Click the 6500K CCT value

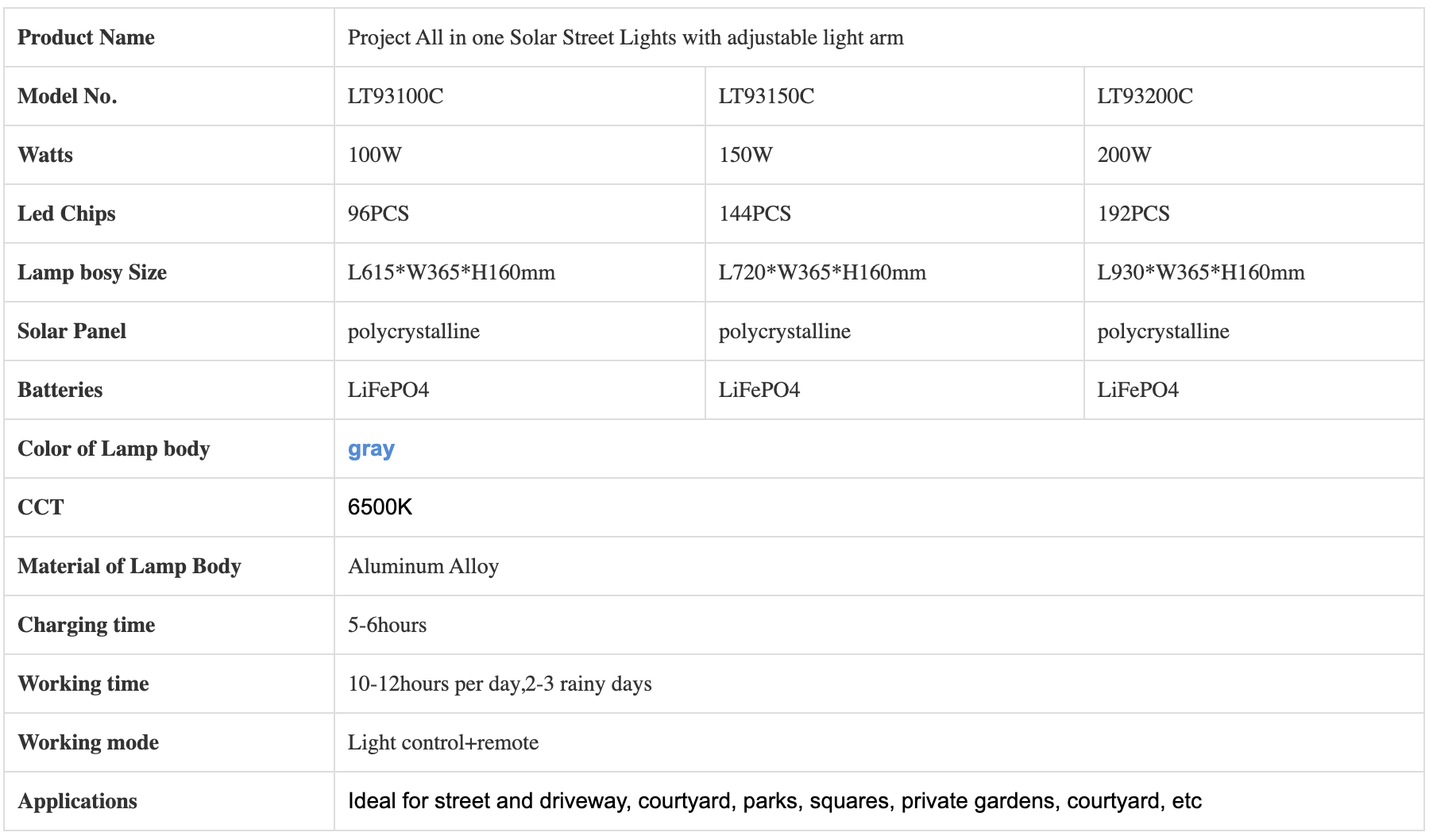pos(380,507)
